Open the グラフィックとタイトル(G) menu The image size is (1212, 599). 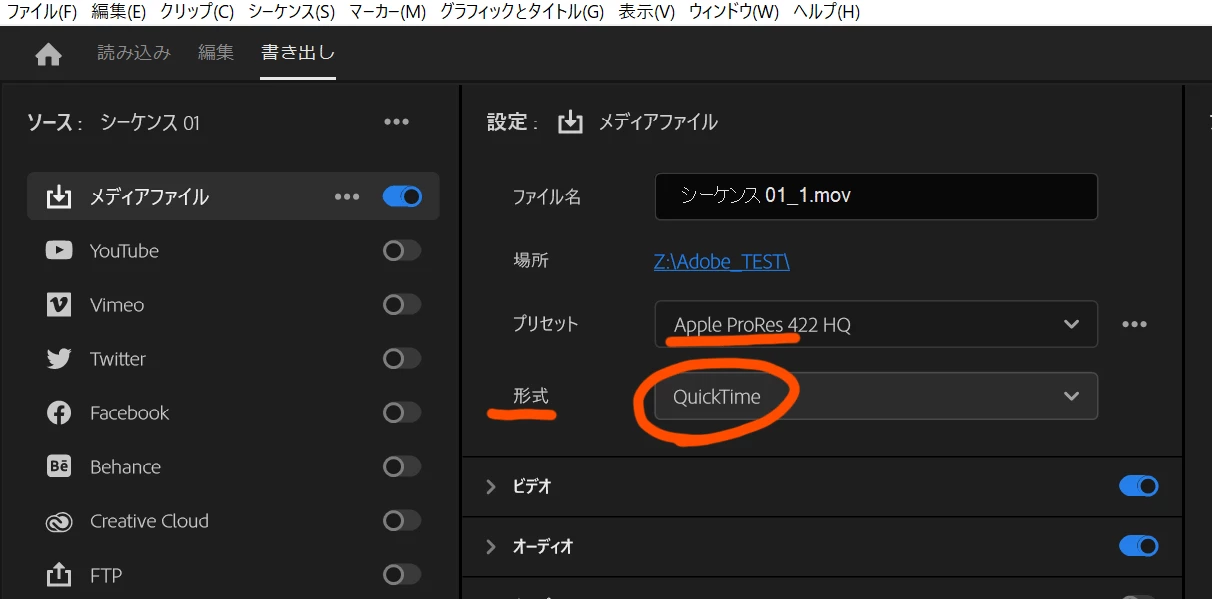pos(522,12)
